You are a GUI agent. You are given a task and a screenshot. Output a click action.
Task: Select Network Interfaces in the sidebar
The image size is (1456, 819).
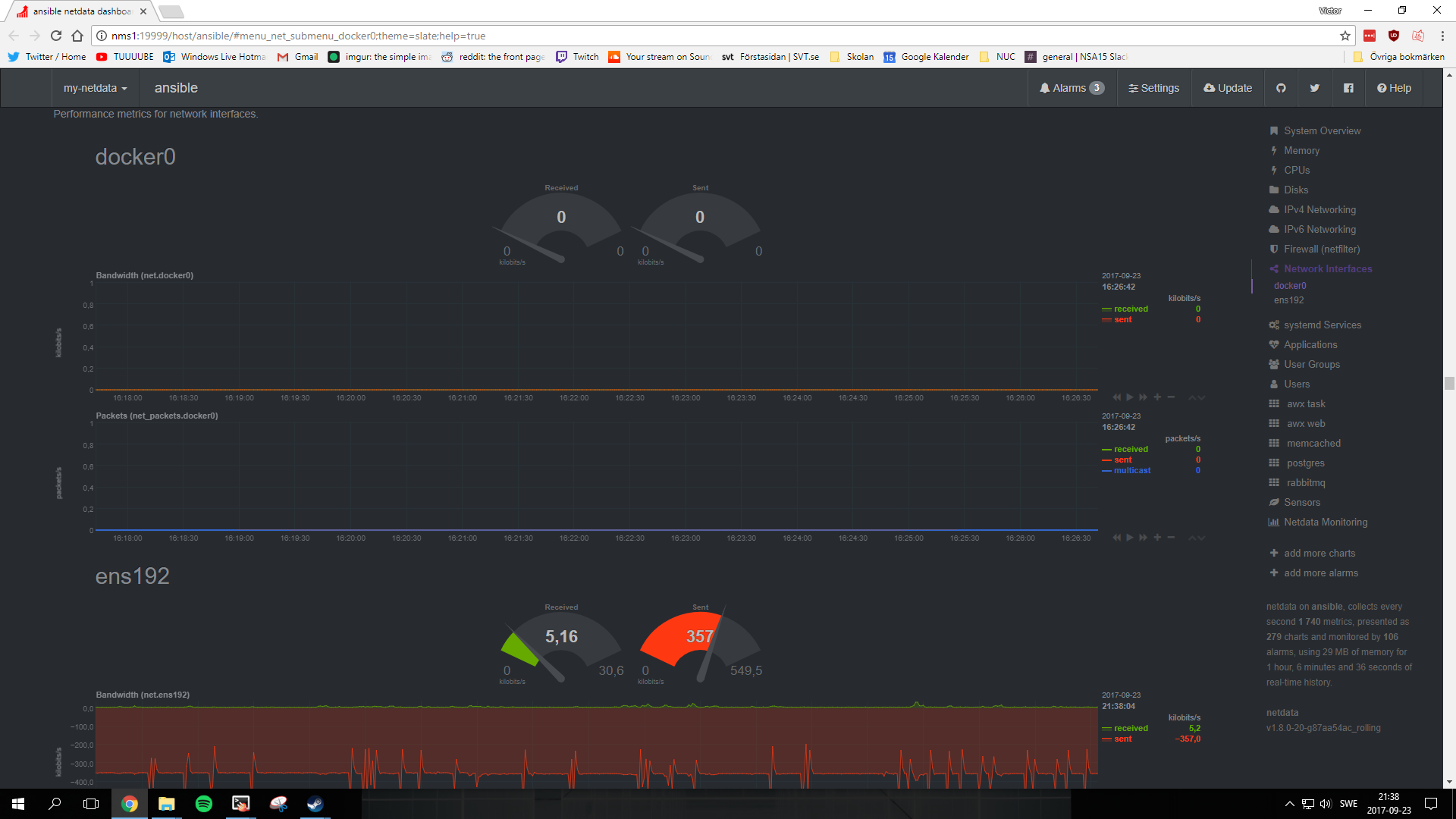tap(1328, 268)
